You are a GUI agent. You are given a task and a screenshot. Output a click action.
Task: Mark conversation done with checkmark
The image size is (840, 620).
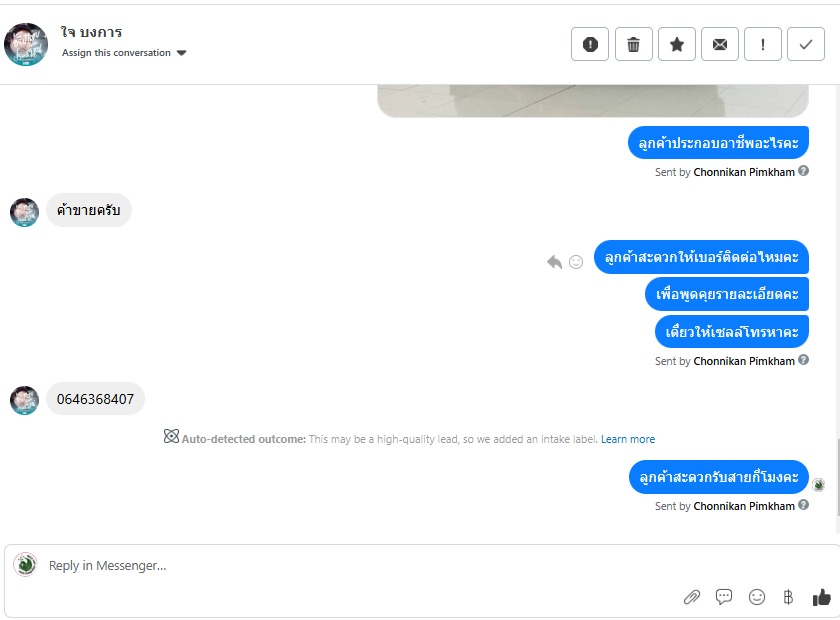point(806,44)
